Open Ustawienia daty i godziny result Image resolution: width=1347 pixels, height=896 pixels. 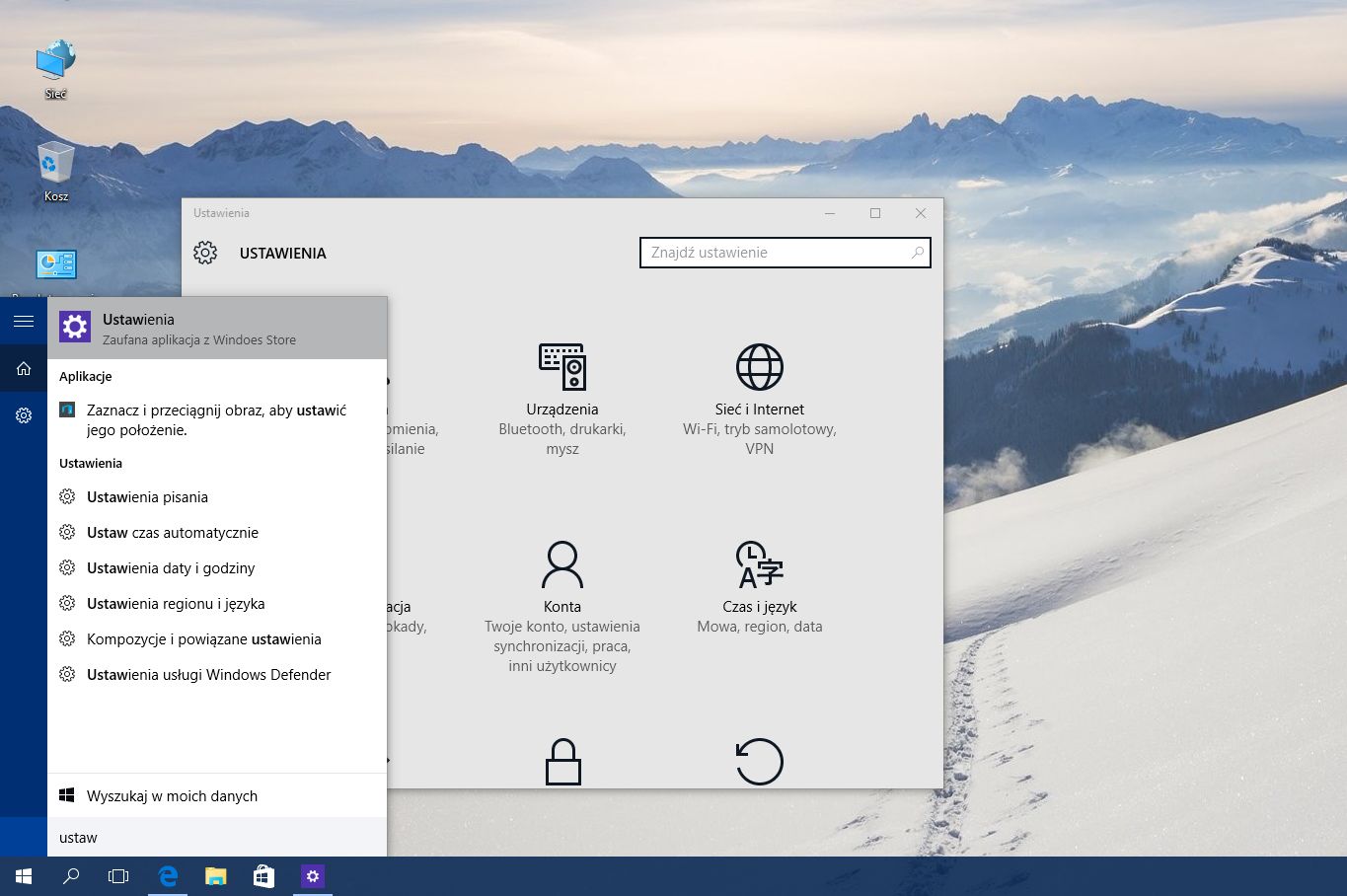click(x=217, y=568)
